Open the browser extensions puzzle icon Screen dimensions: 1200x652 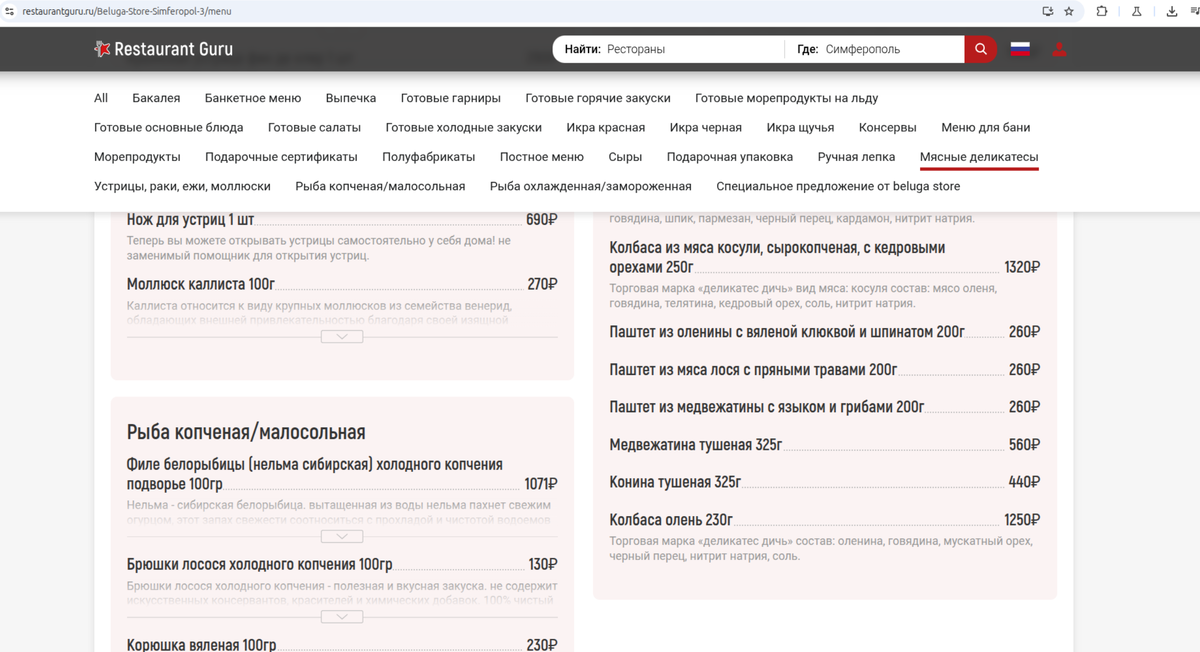click(x=1101, y=11)
